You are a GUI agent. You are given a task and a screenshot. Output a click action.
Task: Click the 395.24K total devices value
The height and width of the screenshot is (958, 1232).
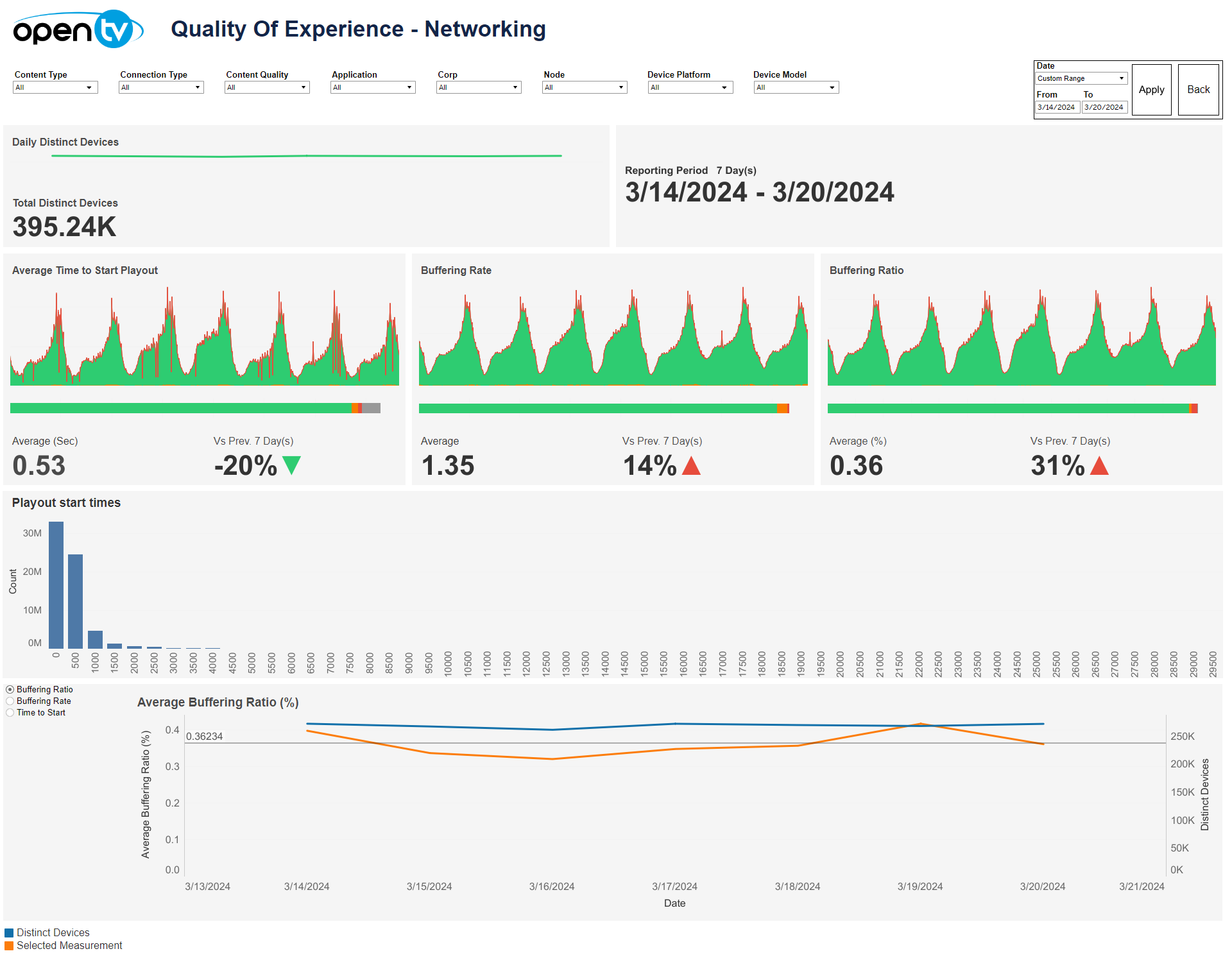[64, 227]
